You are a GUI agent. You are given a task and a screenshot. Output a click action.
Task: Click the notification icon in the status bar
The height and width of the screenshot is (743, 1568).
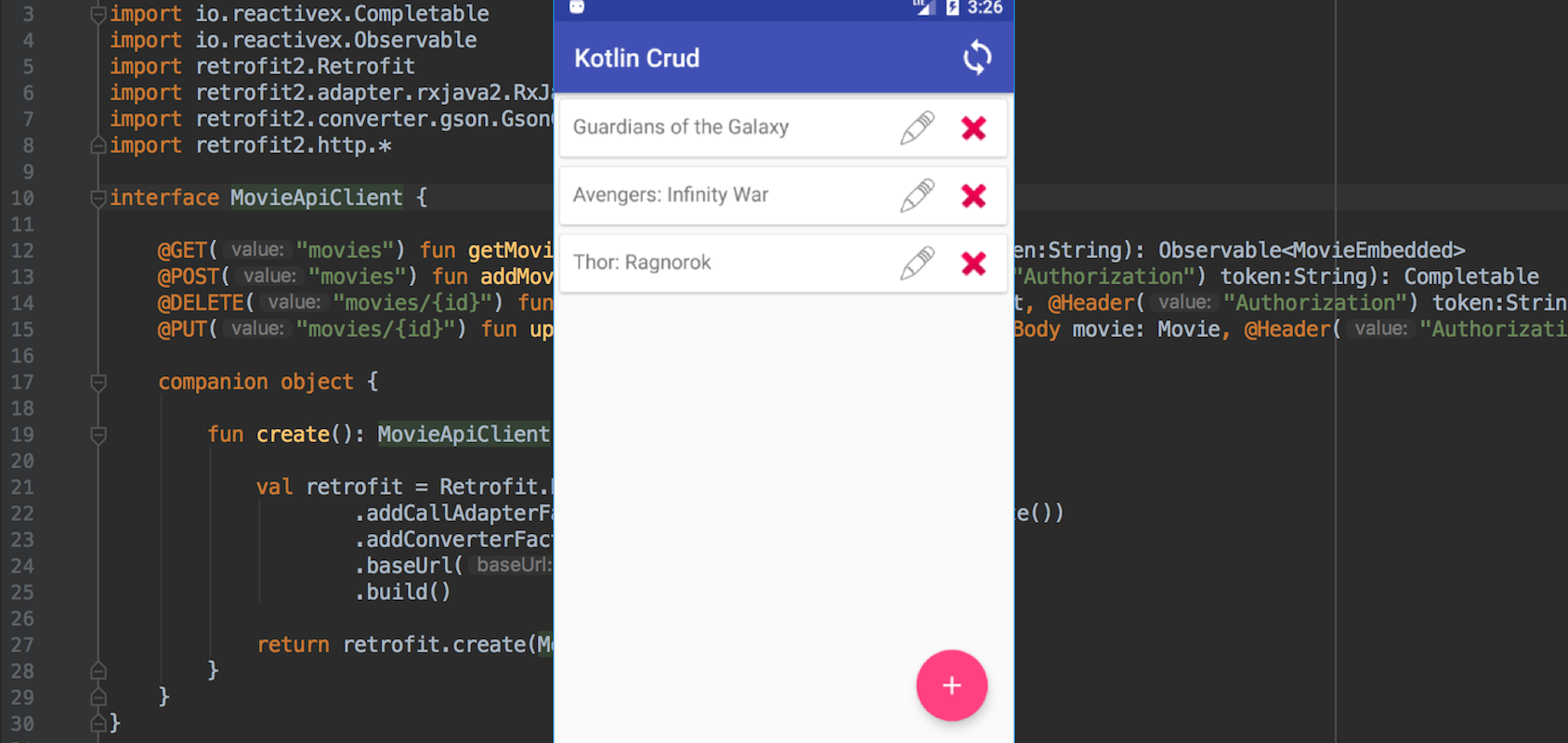577,7
